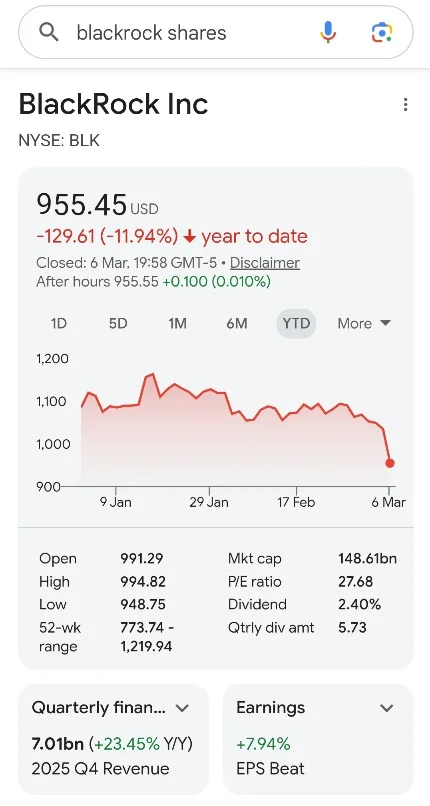The height and width of the screenshot is (806, 430).
Task: Select the highlighted YTD range
Action: tap(296, 323)
